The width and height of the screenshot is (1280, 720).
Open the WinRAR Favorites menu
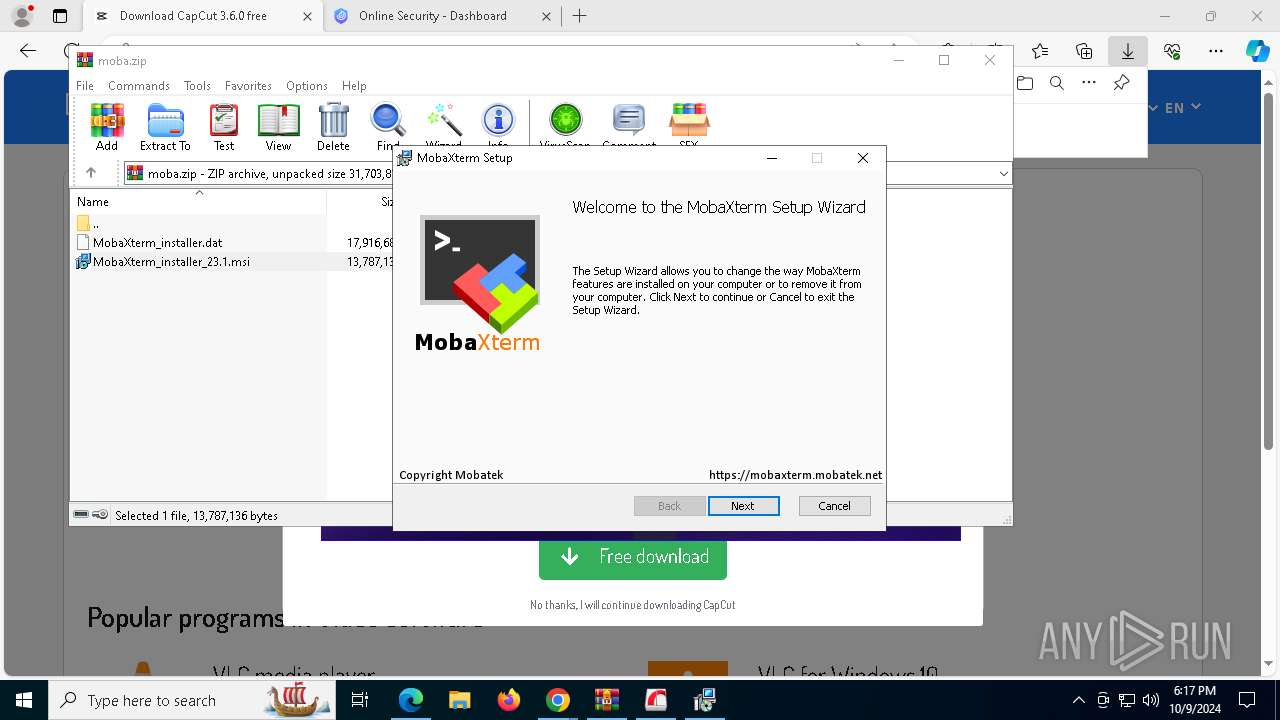248,86
